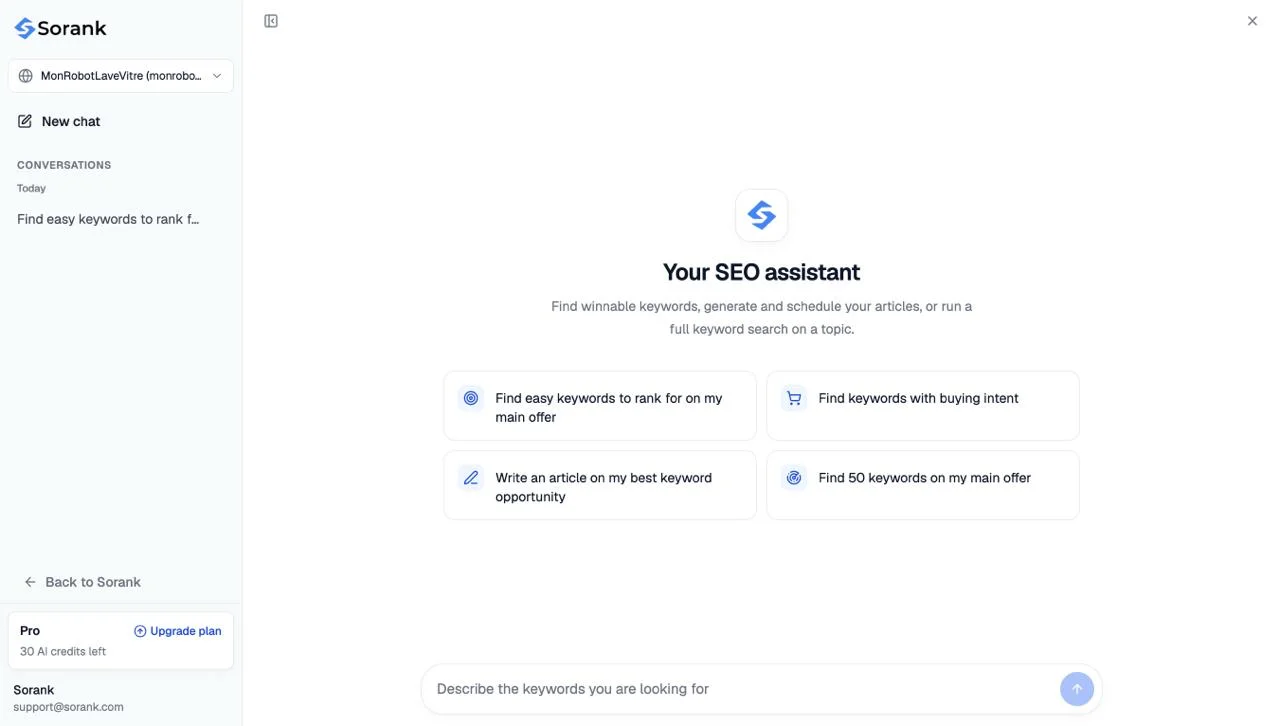
Task: Click support@sorank.com account email
Action: [68, 707]
